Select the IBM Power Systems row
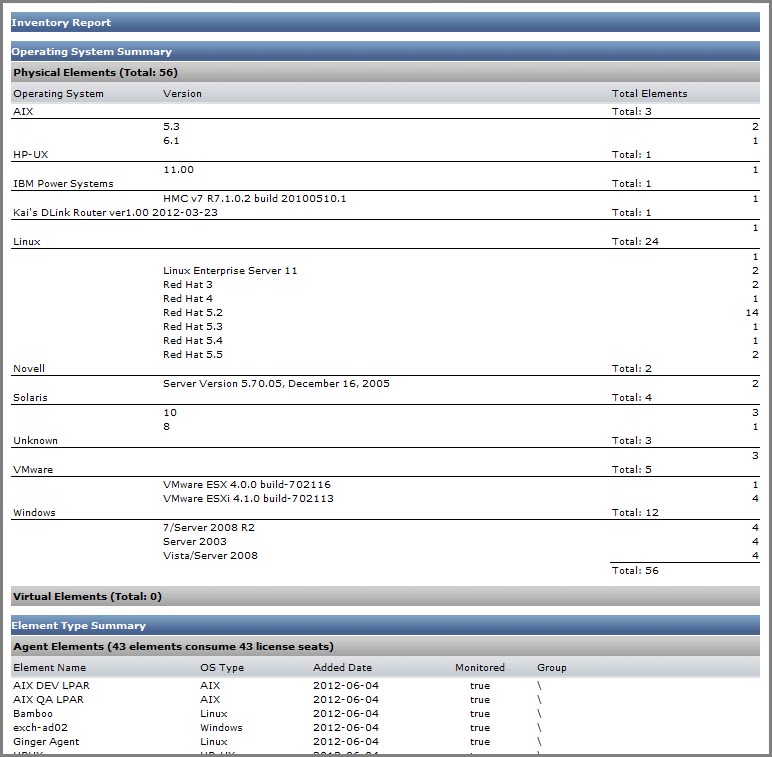This screenshot has height=757, width=772. [x=386, y=184]
